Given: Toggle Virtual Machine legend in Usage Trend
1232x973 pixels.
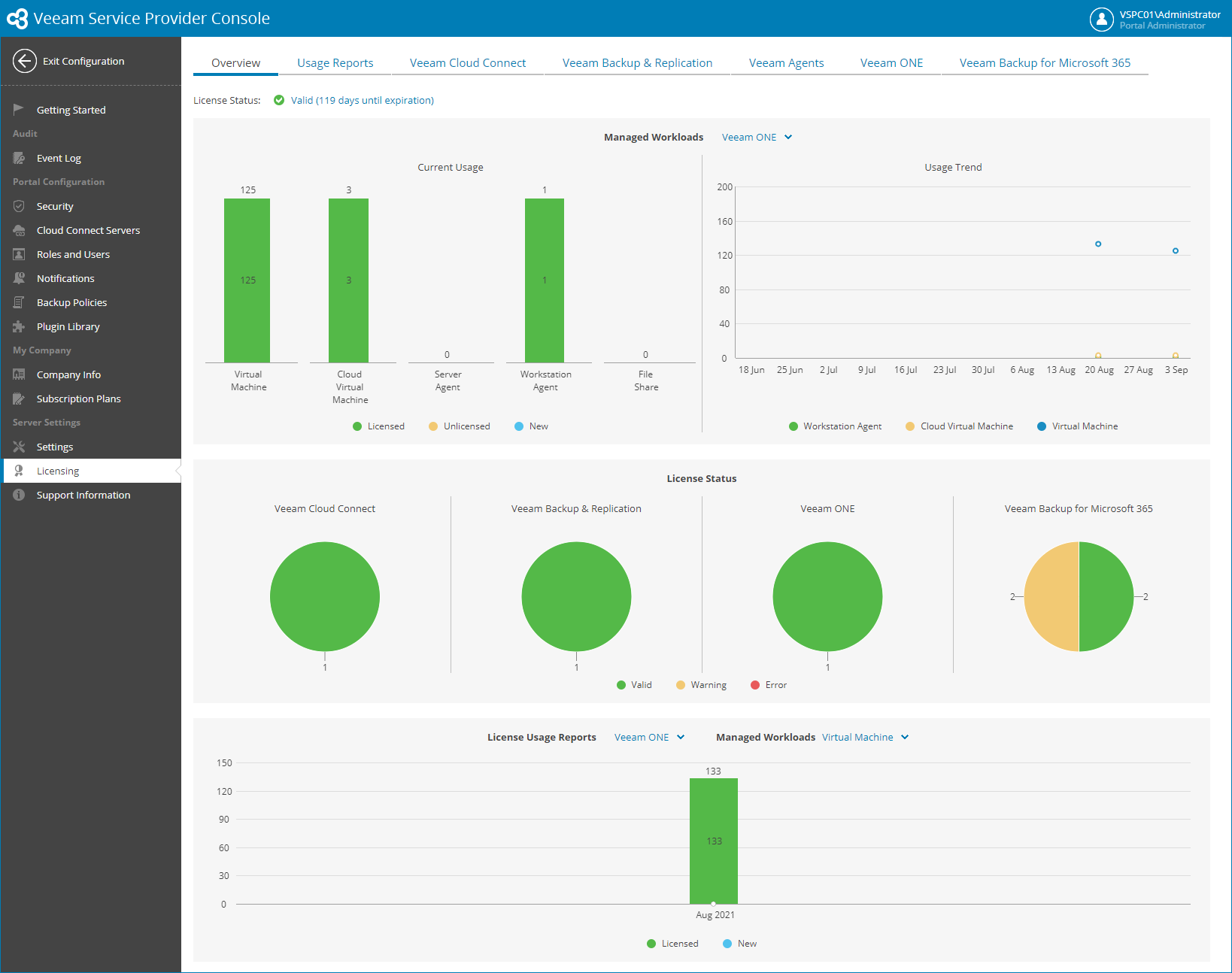Looking at the screenshot, I should pos(1077,426).
